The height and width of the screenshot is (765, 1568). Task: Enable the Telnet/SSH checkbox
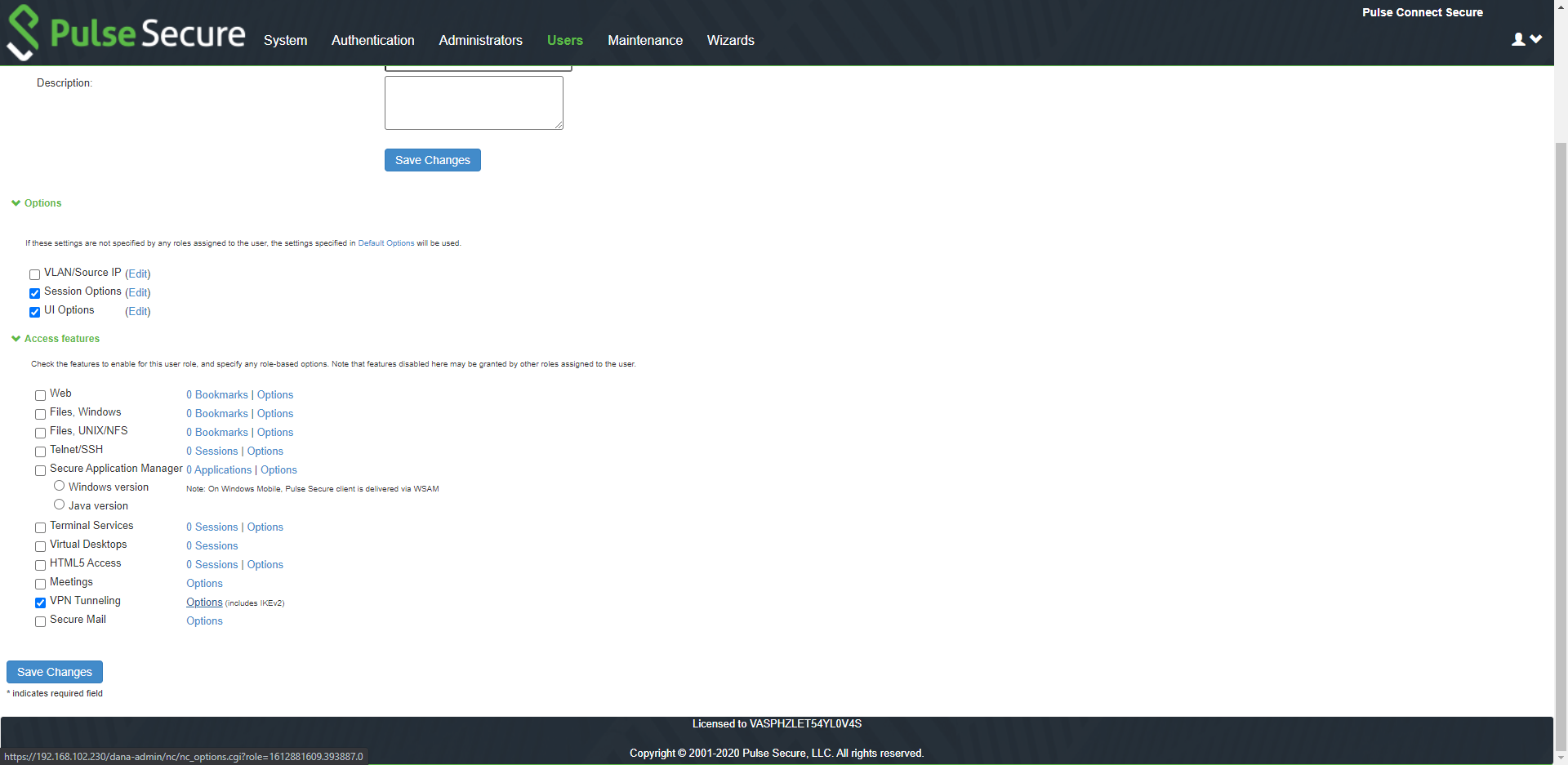[40, 451]
